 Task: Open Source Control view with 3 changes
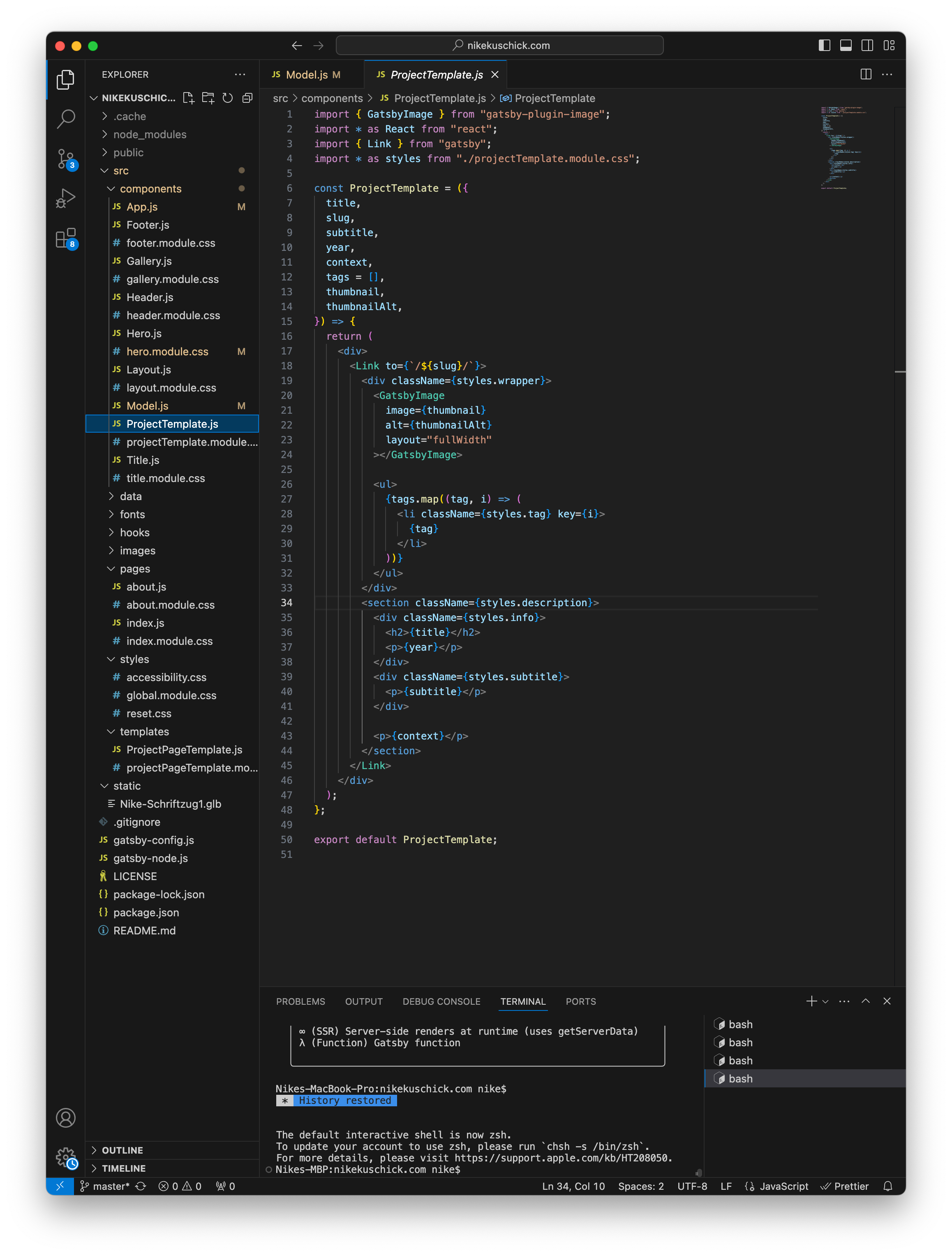click(x=66, y=159)
